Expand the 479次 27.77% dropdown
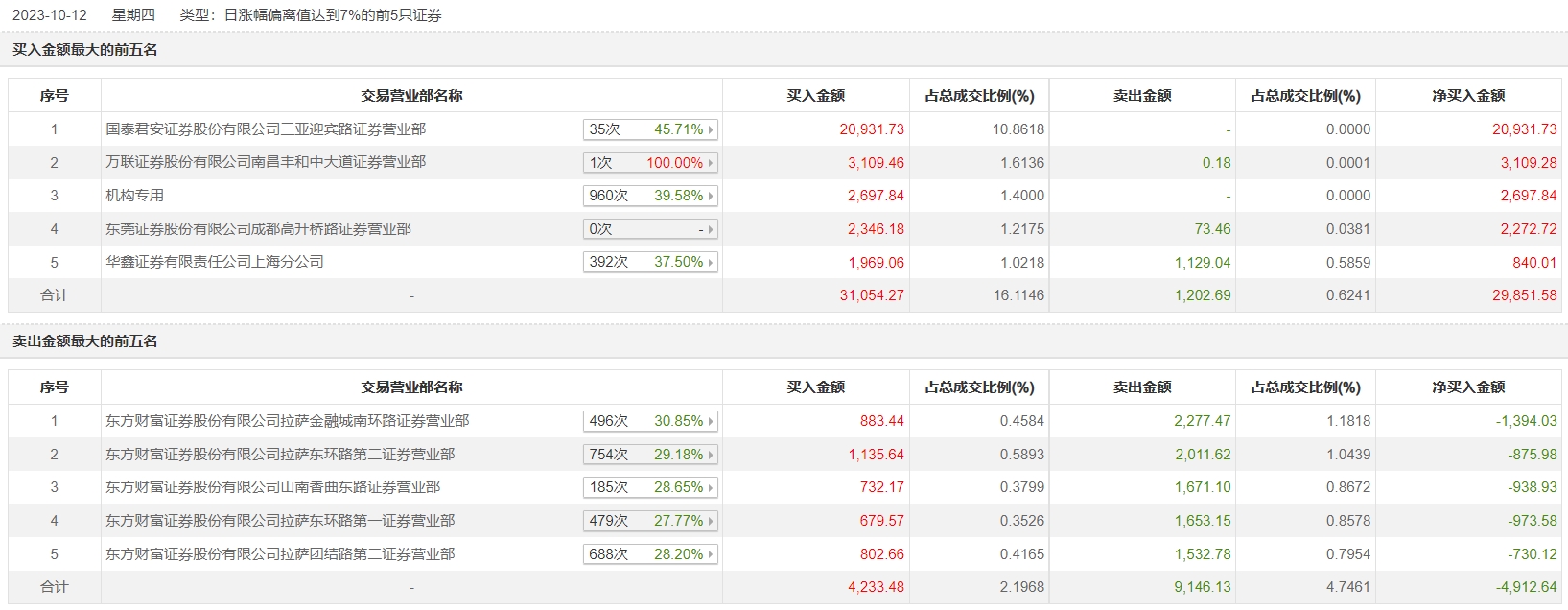 tap(650, 521)
